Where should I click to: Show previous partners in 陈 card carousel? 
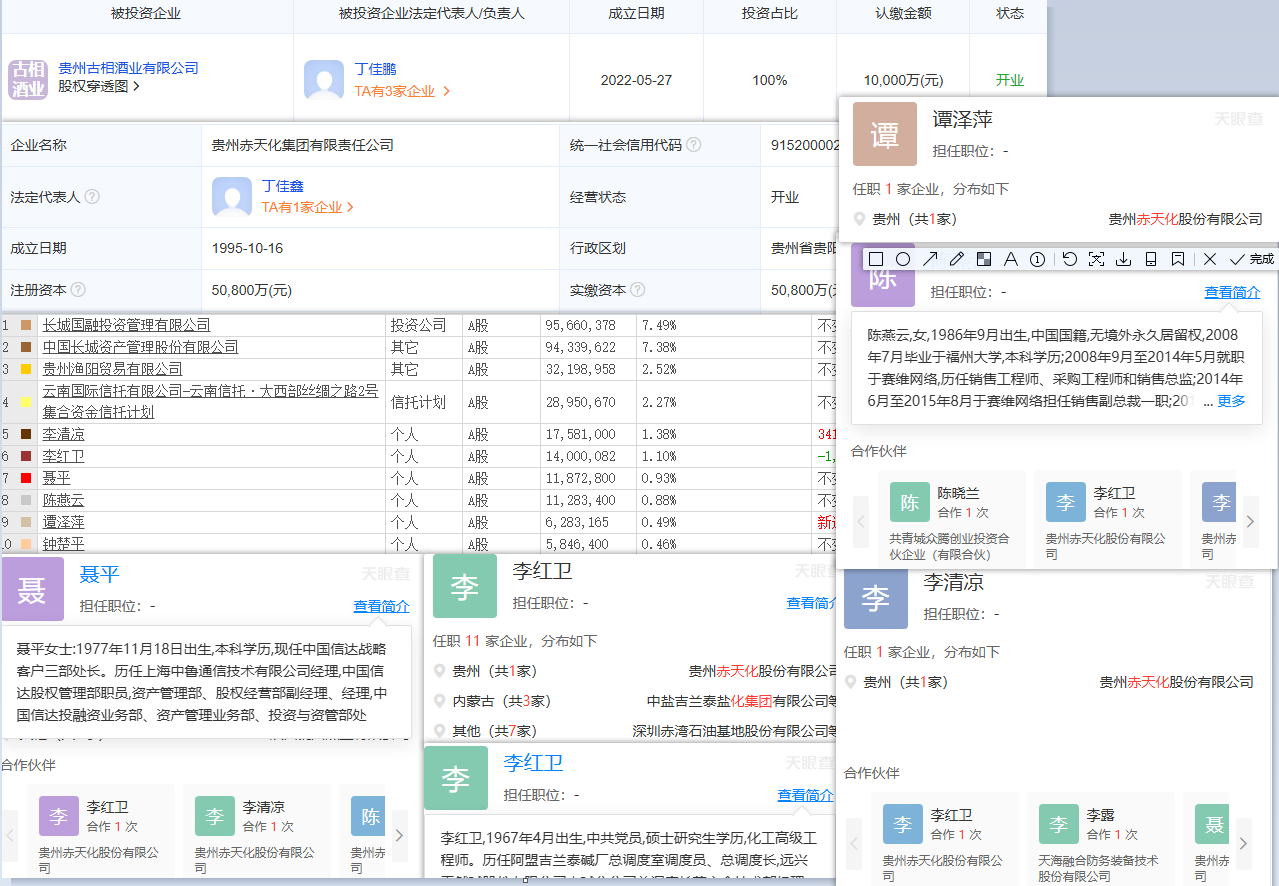click(x=861, y=521)
